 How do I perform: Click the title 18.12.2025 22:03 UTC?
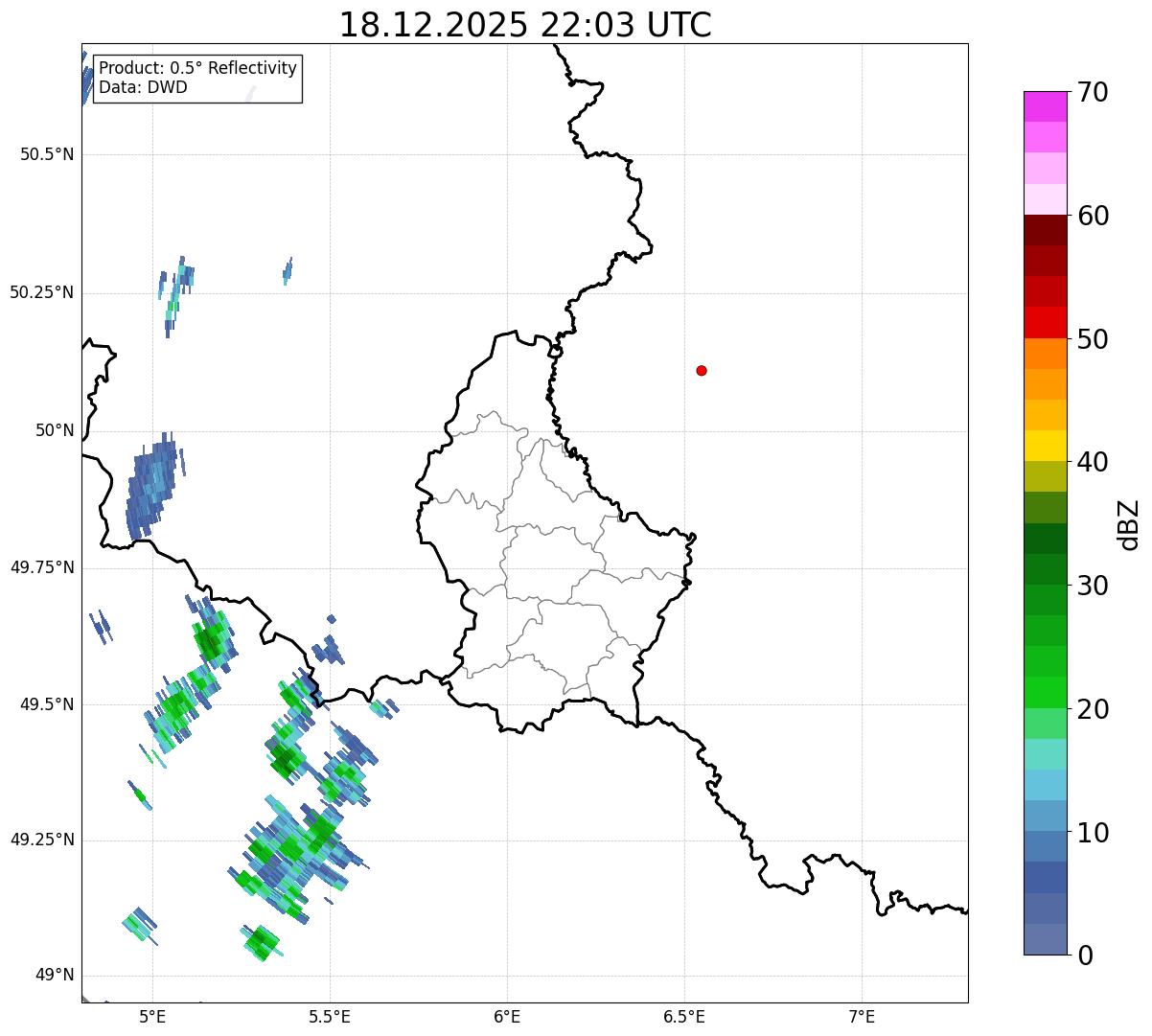(525, 25)
